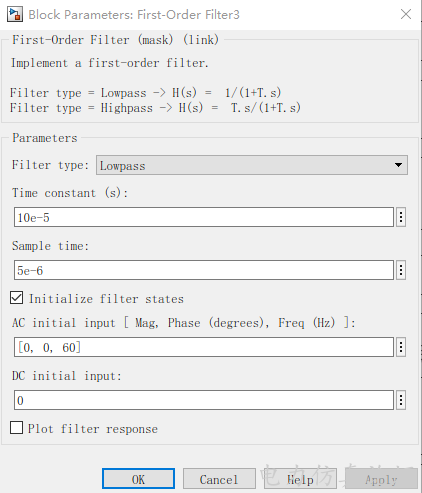The height and width of the screenshot is (493, 422).
Task: Click the Apply button
Action: pos(381,479)
